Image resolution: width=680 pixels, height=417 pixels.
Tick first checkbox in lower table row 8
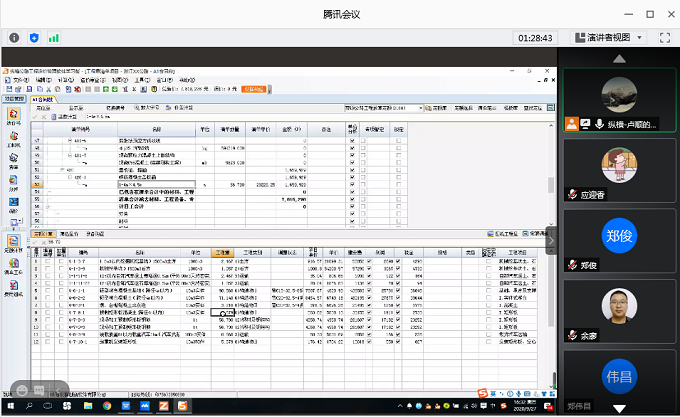(48, 313)
